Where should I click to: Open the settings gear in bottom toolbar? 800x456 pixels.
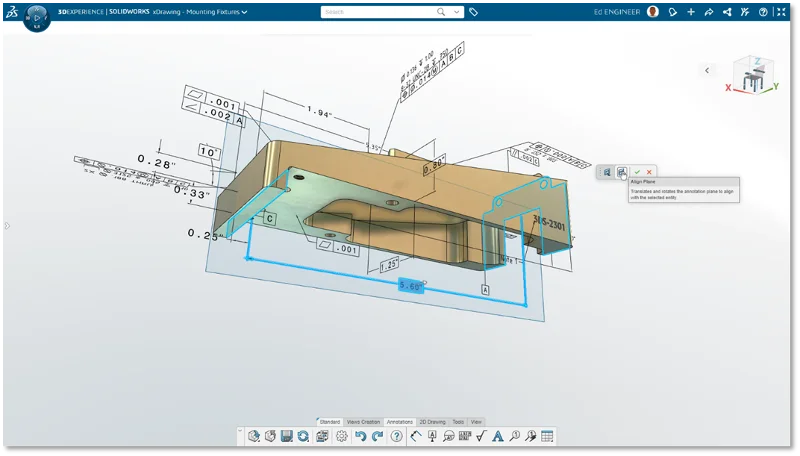(x=342, y=436)
